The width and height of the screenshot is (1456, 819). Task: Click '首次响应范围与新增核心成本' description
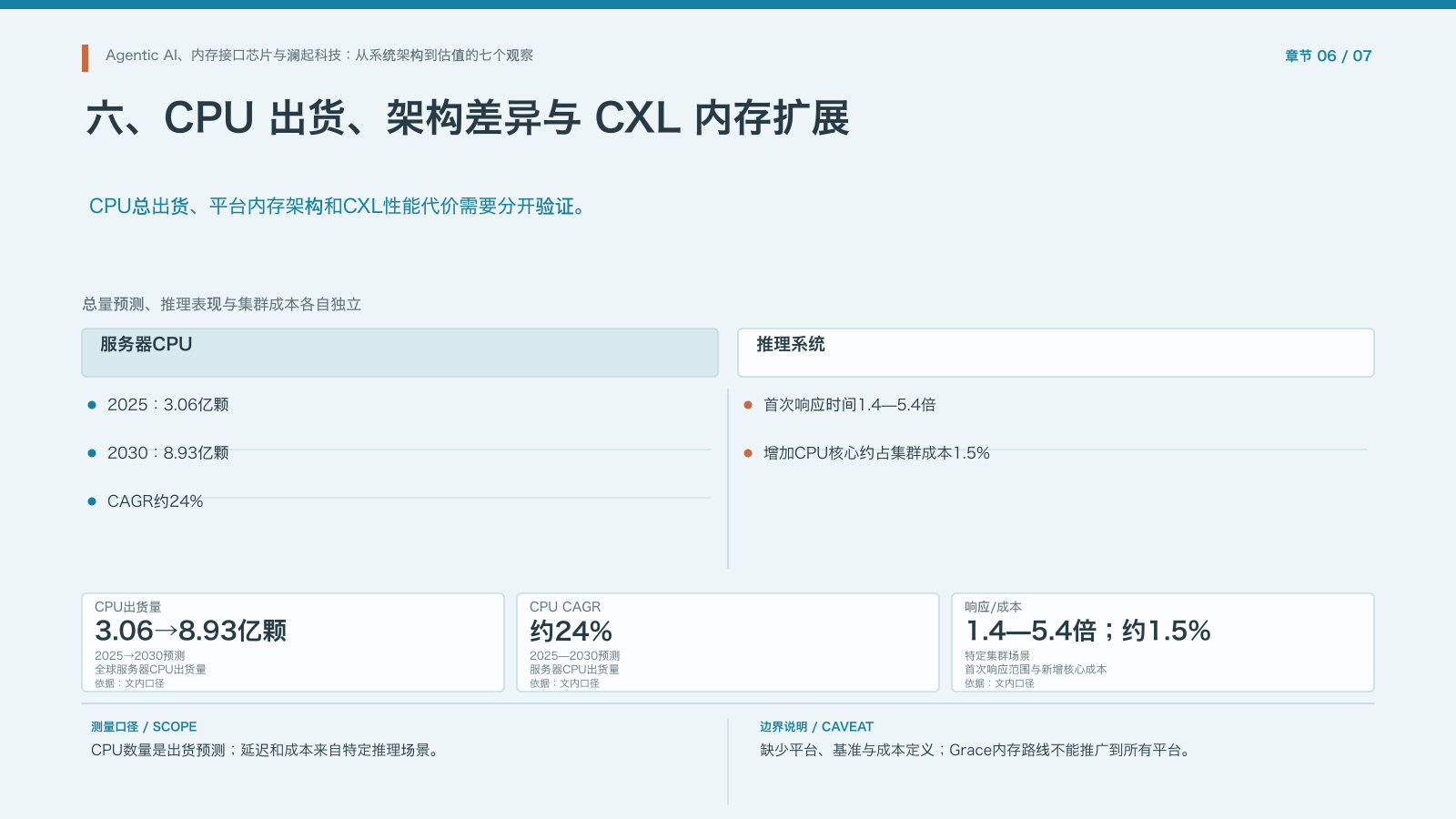[1036, 669]
